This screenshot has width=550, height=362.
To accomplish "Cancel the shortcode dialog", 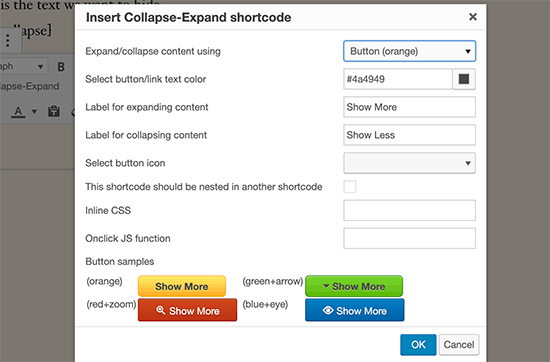I will (x=459, y=344).
